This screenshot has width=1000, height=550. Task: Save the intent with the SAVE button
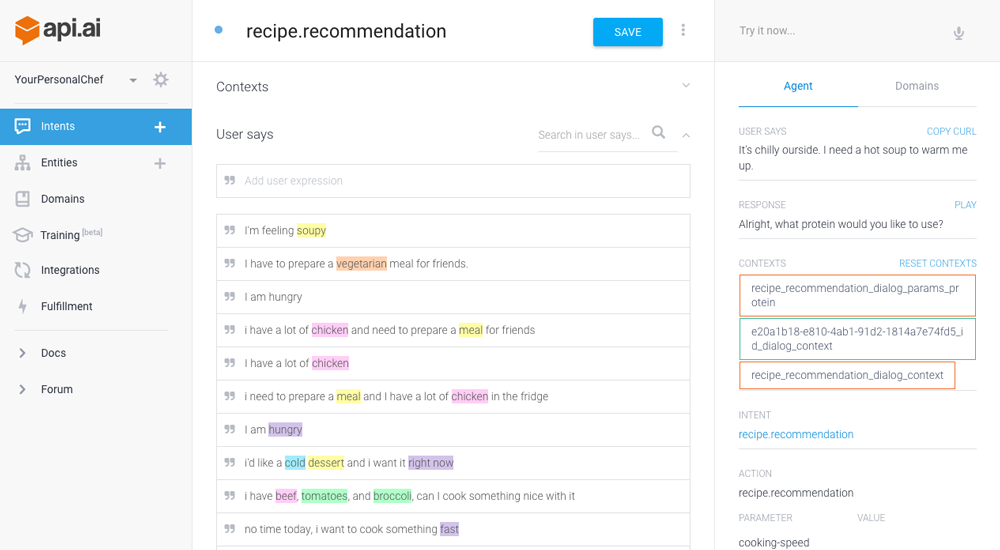pos(628,32)
